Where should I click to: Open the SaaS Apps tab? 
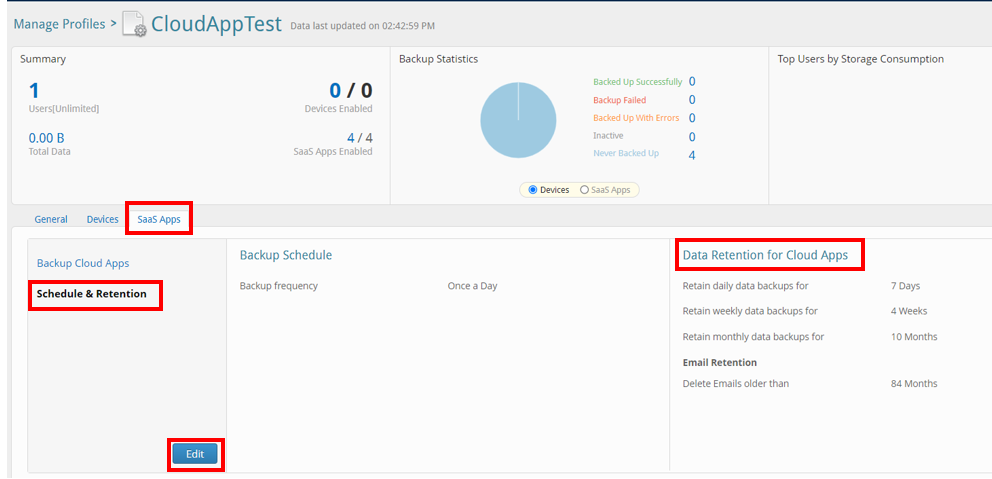click(x=159, y=220)
